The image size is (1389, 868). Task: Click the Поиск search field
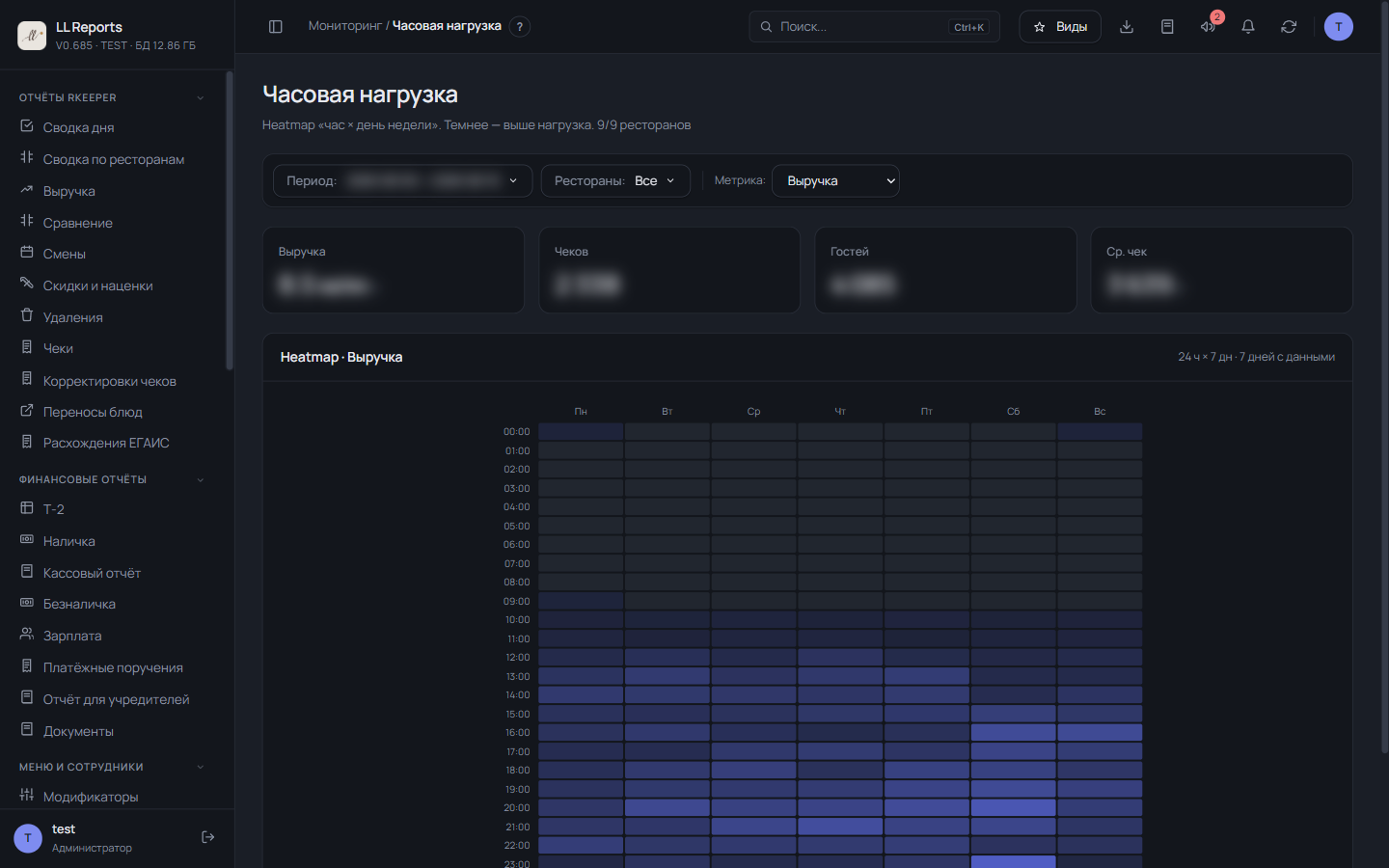point(874,27)
